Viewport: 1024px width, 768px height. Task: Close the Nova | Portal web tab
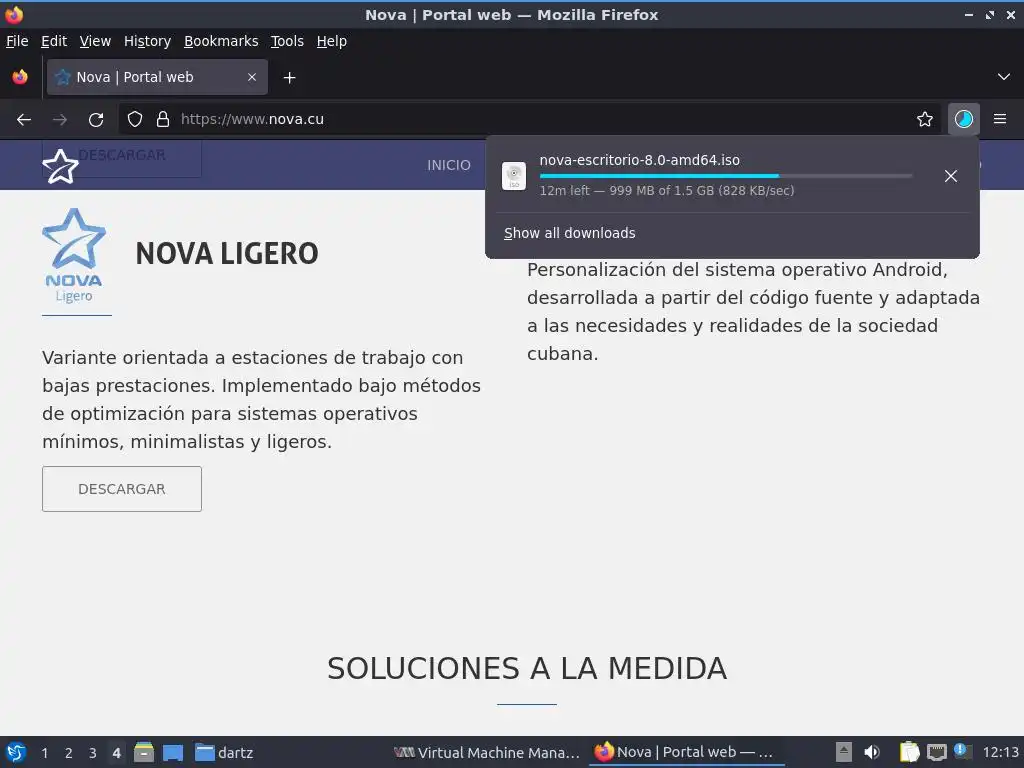[x=252, y=77]
